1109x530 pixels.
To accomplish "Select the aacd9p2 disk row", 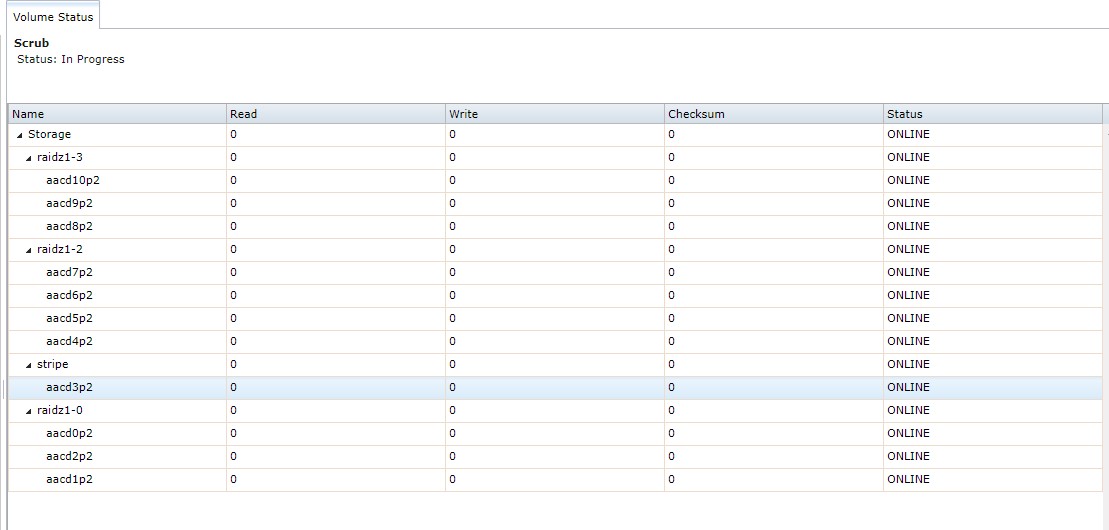I will tap(70, 204).
